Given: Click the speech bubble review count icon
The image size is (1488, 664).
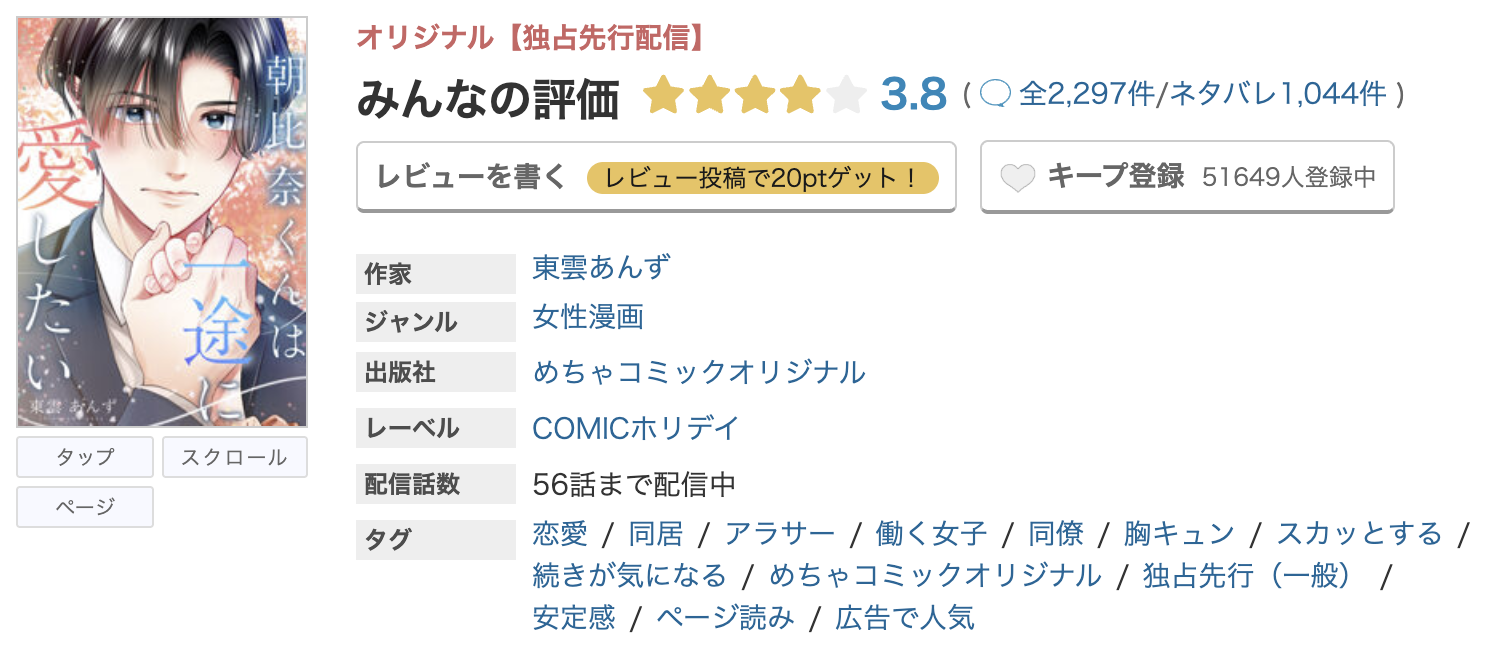Looking at the screenshot, I should point(996,94).
